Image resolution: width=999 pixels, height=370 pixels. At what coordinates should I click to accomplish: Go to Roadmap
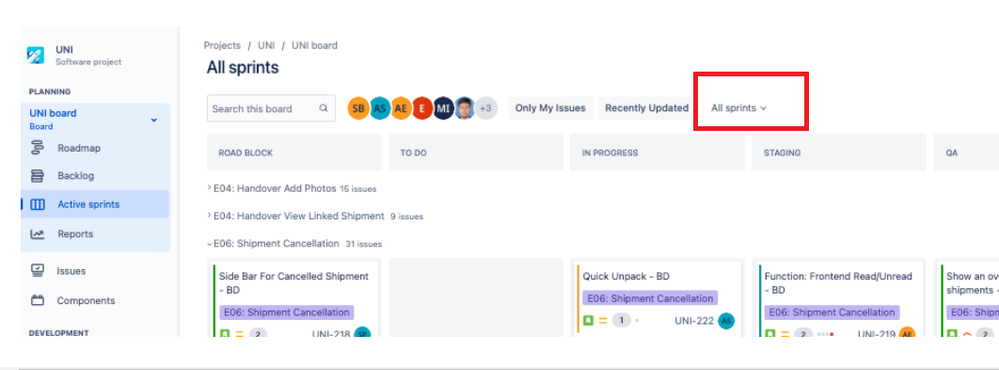tap(79, 148)
